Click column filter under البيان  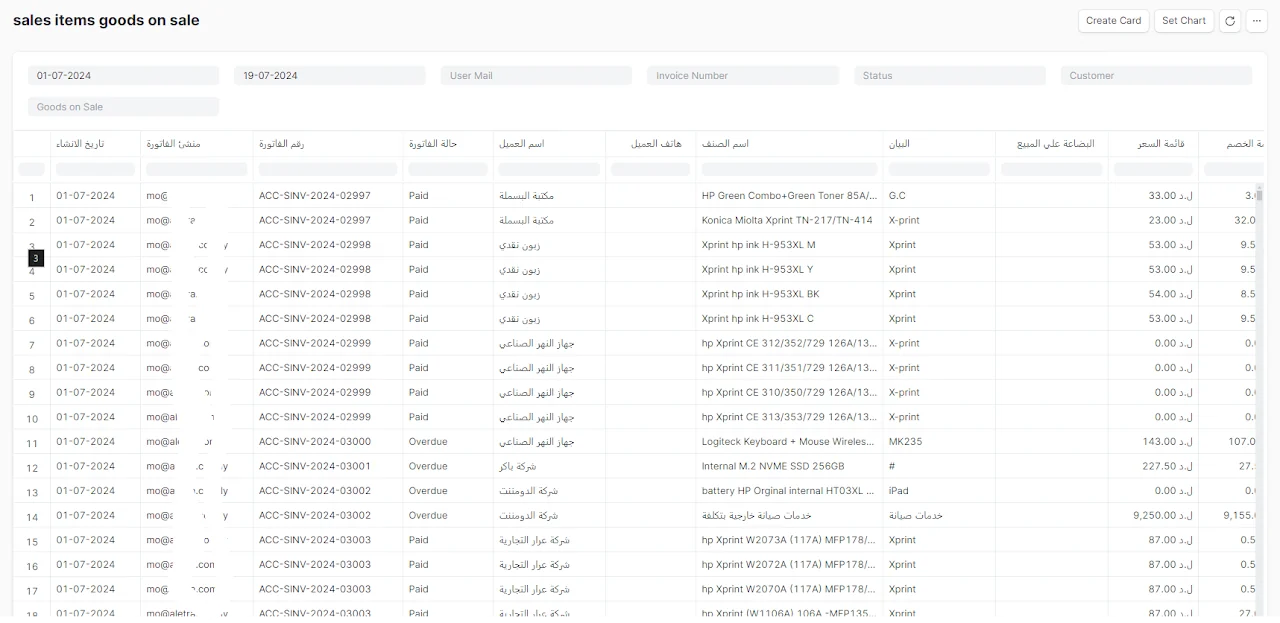pos(939,169)
